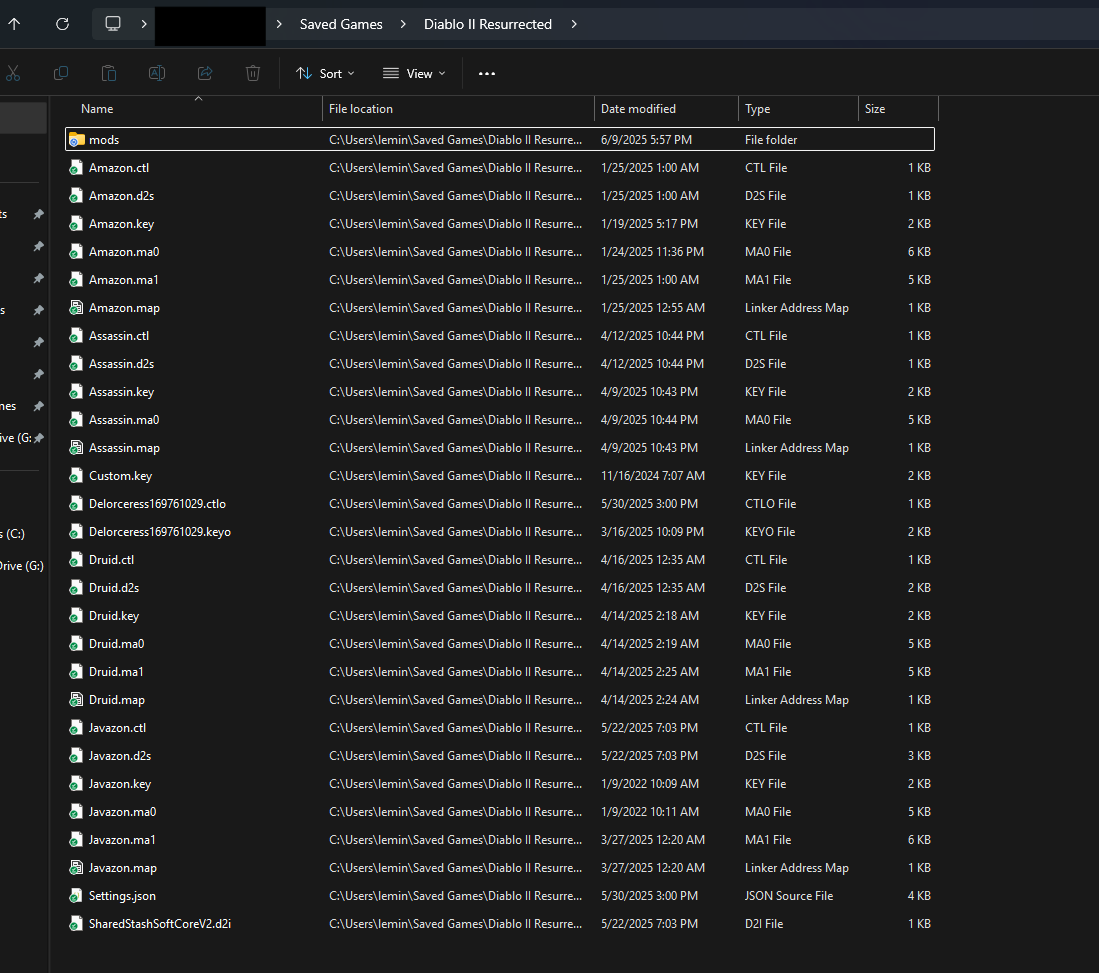Click the Paste clipboard icon
The image size is (1099, 973).
pyautogui.click(x=109, y=73)
